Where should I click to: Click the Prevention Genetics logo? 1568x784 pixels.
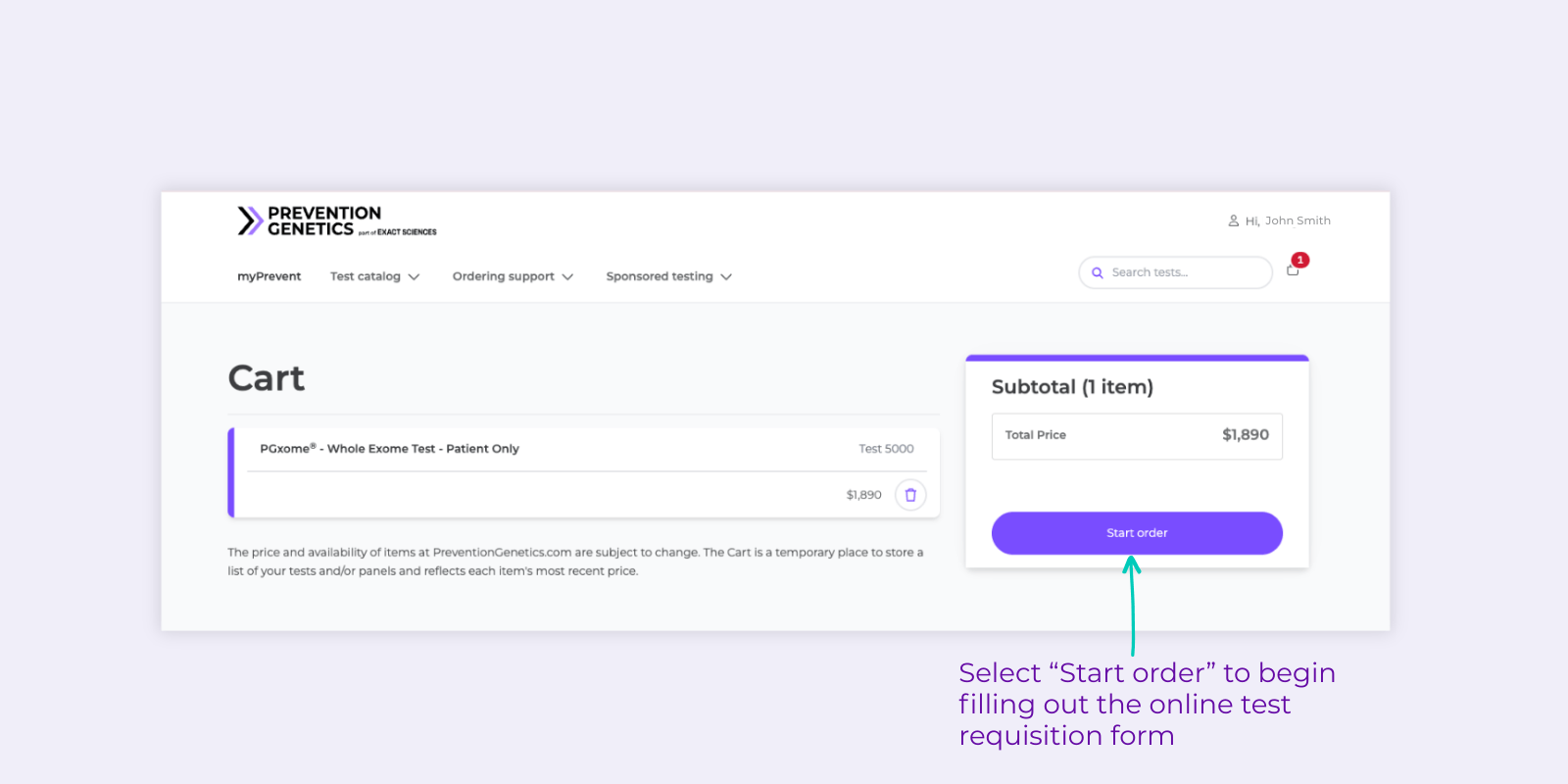coord(336,221)
